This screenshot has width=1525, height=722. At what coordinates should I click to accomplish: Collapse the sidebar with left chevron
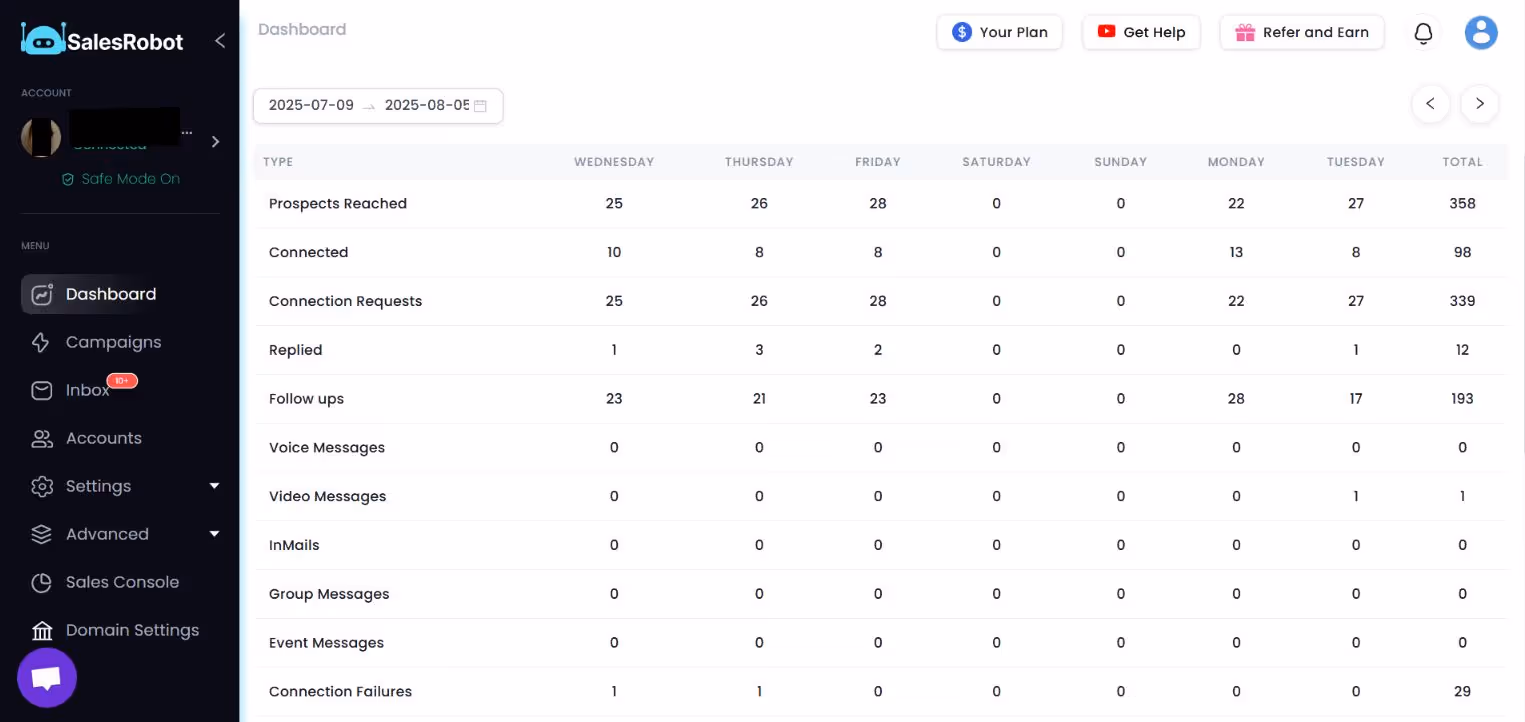point(219,41)
